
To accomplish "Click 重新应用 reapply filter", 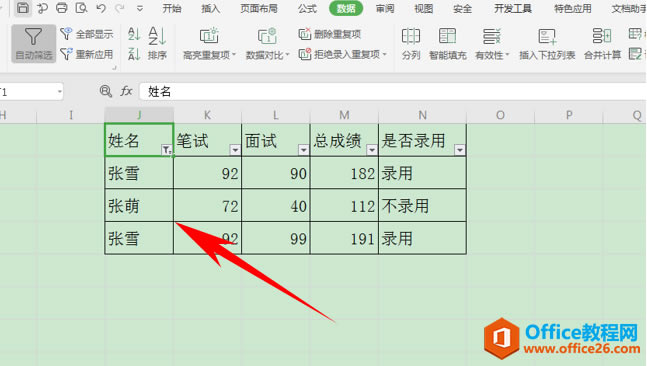I will point(87,54).
